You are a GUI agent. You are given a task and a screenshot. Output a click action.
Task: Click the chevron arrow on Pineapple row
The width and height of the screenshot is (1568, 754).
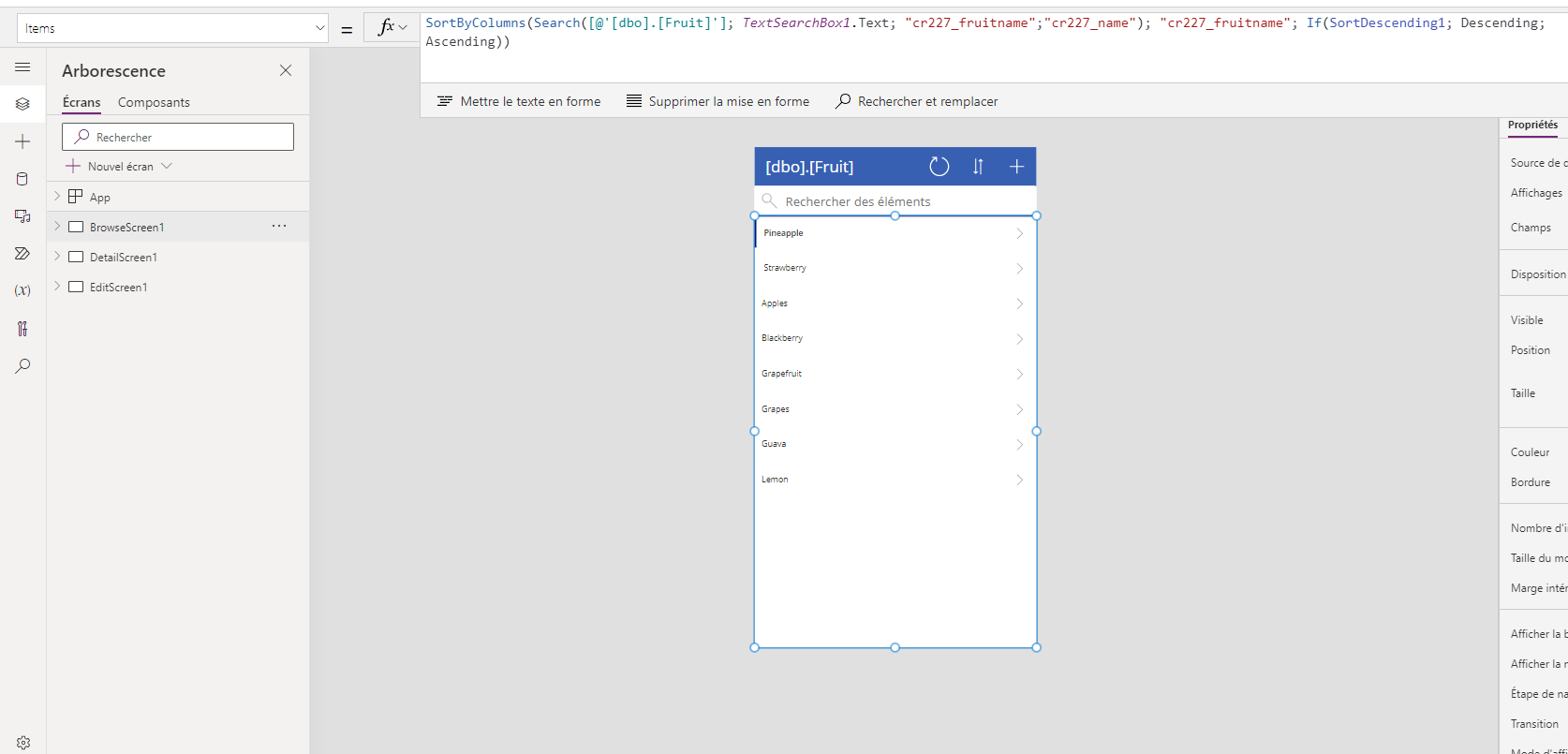pos(1020,233)
